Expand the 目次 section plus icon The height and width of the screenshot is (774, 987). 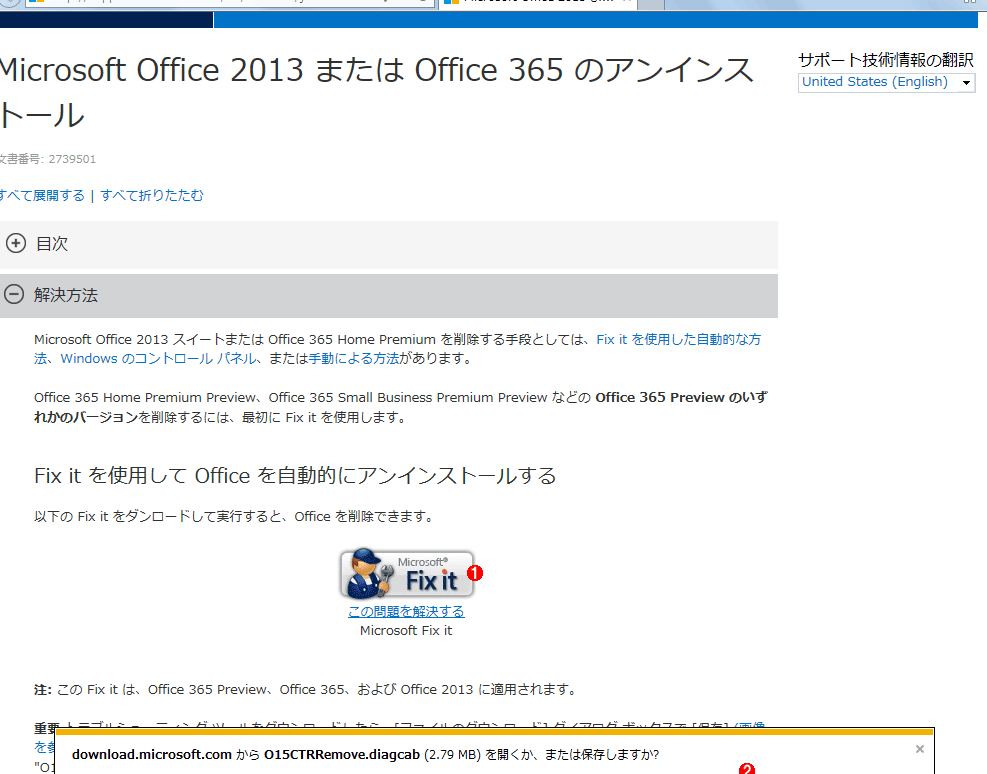tap(15, 243)
